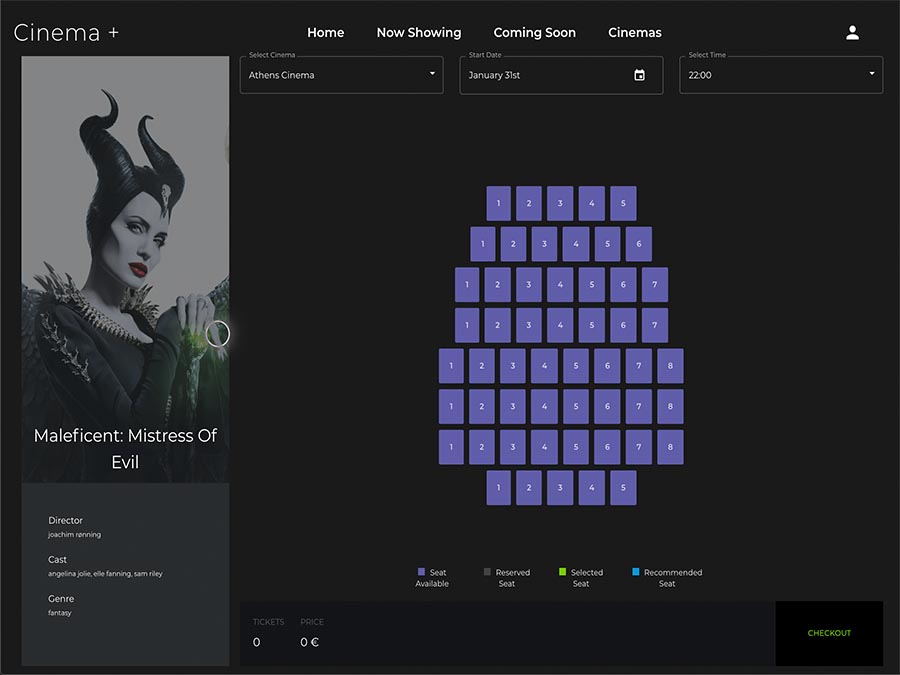Screen dimensions: 900x675
Task: Click the circular marker on the movie poster
Action: (218, 333)
